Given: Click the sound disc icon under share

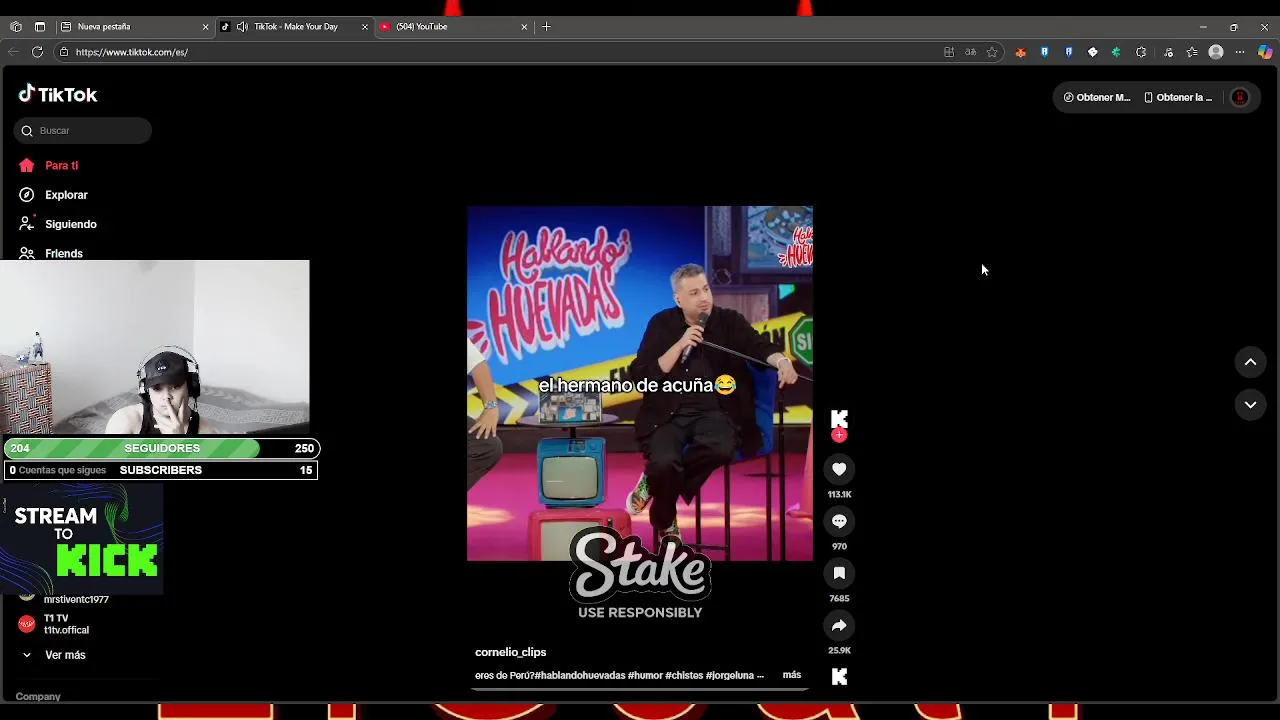Looking at the screenshot, I should coord(839,677).
